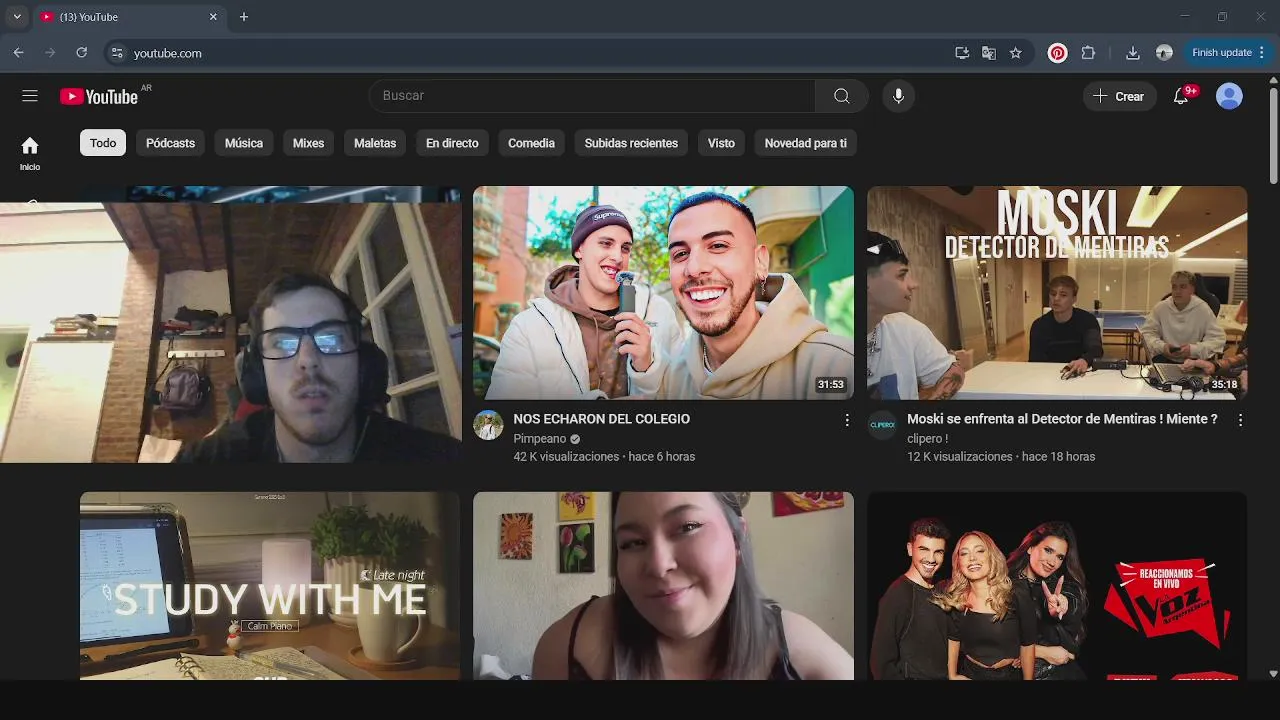Open more options for NOS ECHARON DEL COLEGIO

coord(847,420)
